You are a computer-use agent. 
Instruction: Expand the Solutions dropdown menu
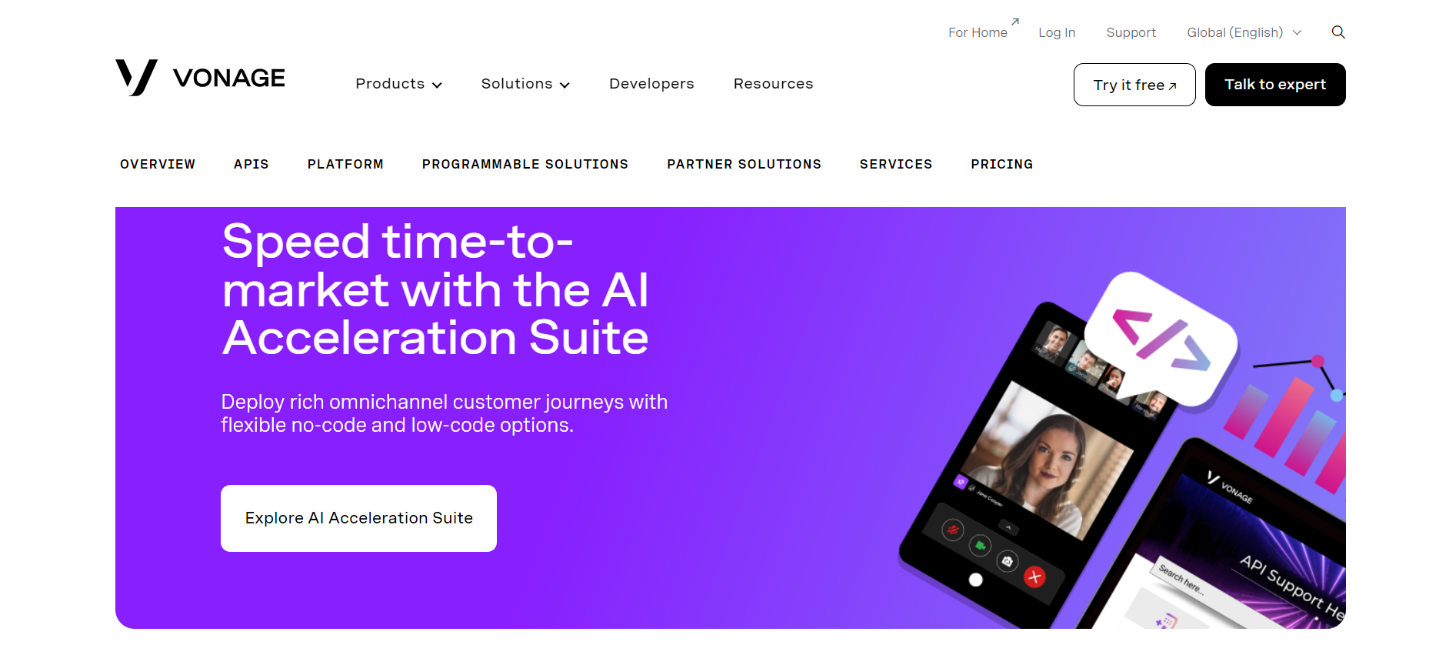pos(525,84)
